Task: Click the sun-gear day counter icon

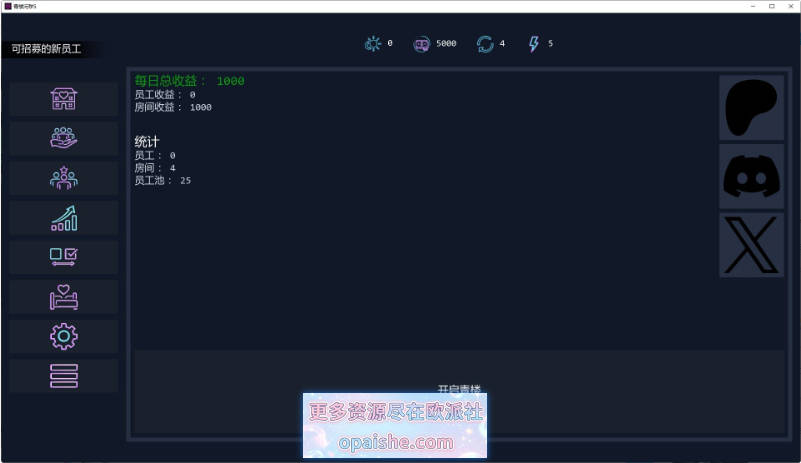Action: 372,44
